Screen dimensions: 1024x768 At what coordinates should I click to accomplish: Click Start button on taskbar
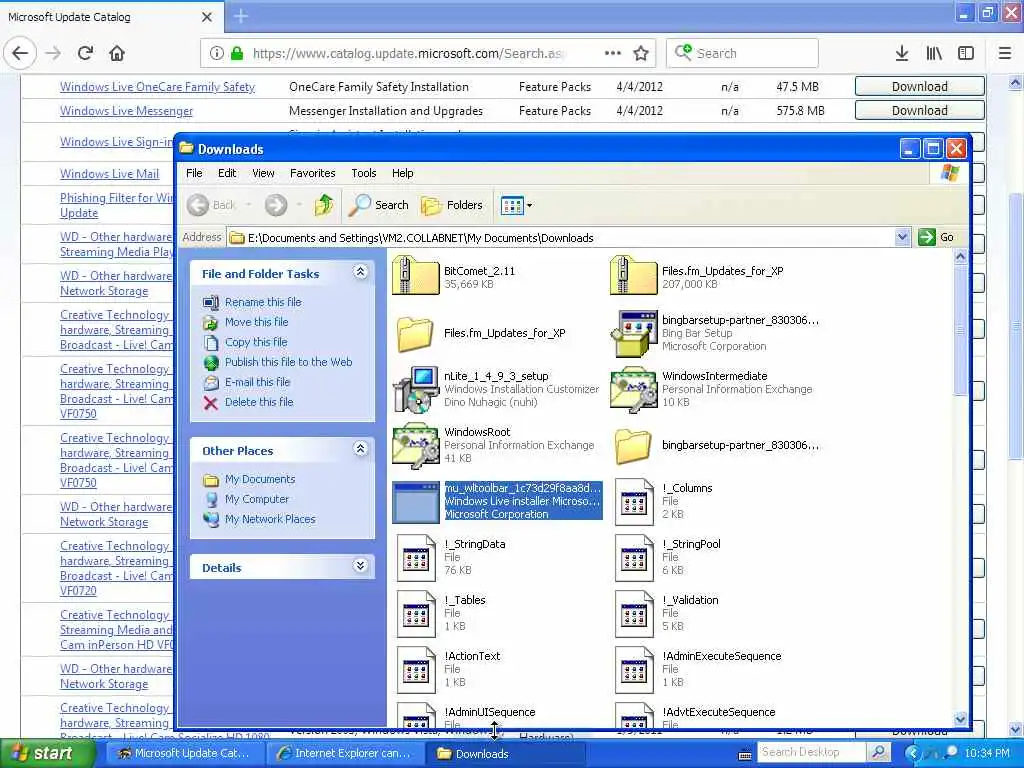(x=47, y=753)
